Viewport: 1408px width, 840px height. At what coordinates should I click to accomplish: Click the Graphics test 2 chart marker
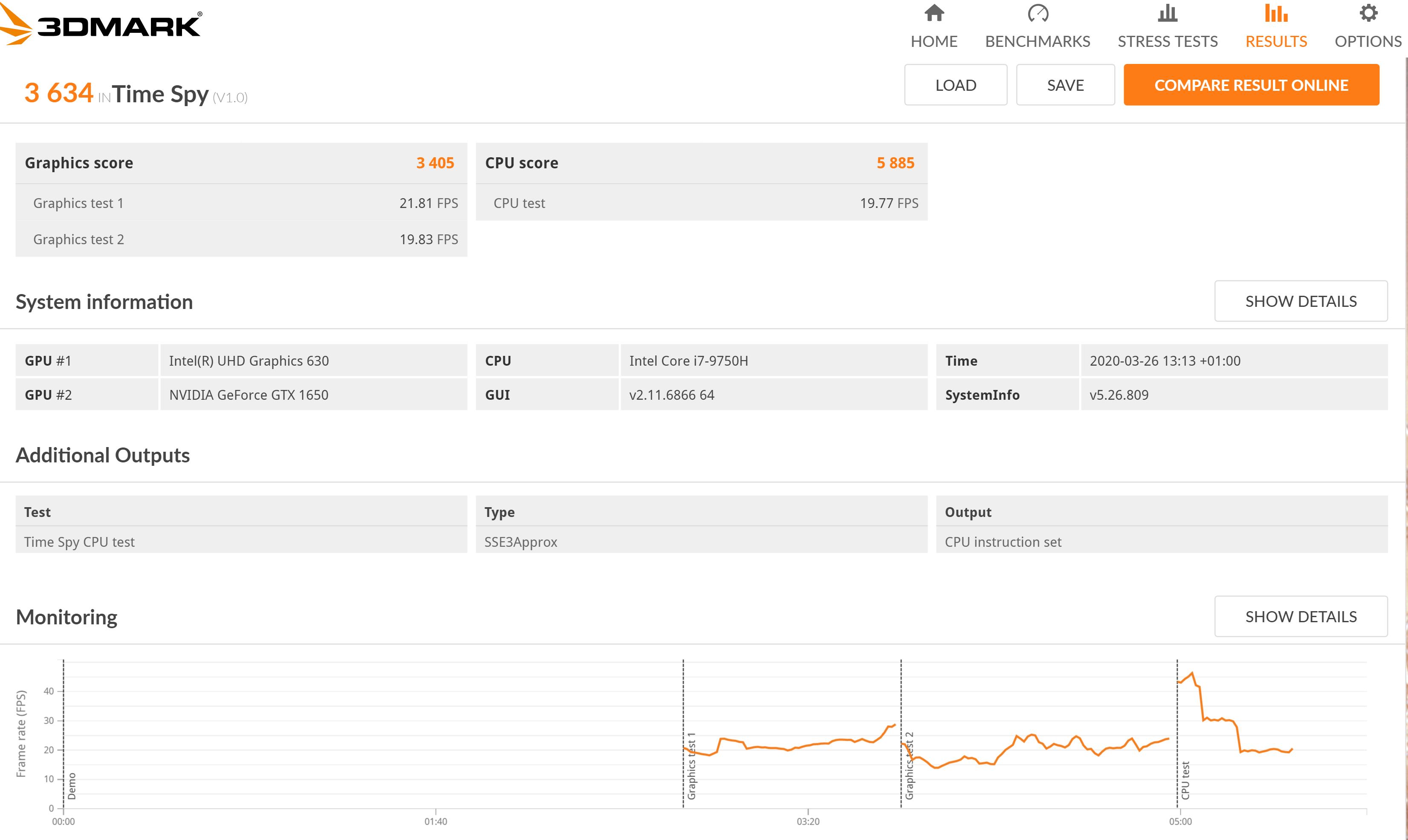coord(909,766)
